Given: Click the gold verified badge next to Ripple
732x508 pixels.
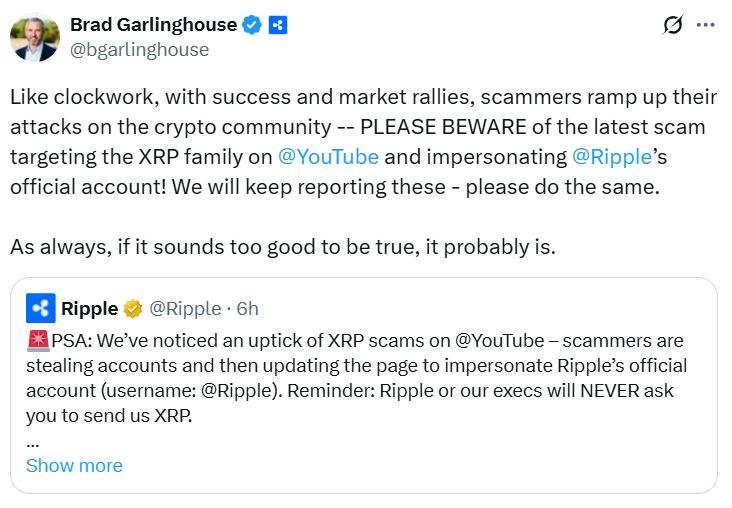Looking at the screenshot, I should (x=134, y=308).
